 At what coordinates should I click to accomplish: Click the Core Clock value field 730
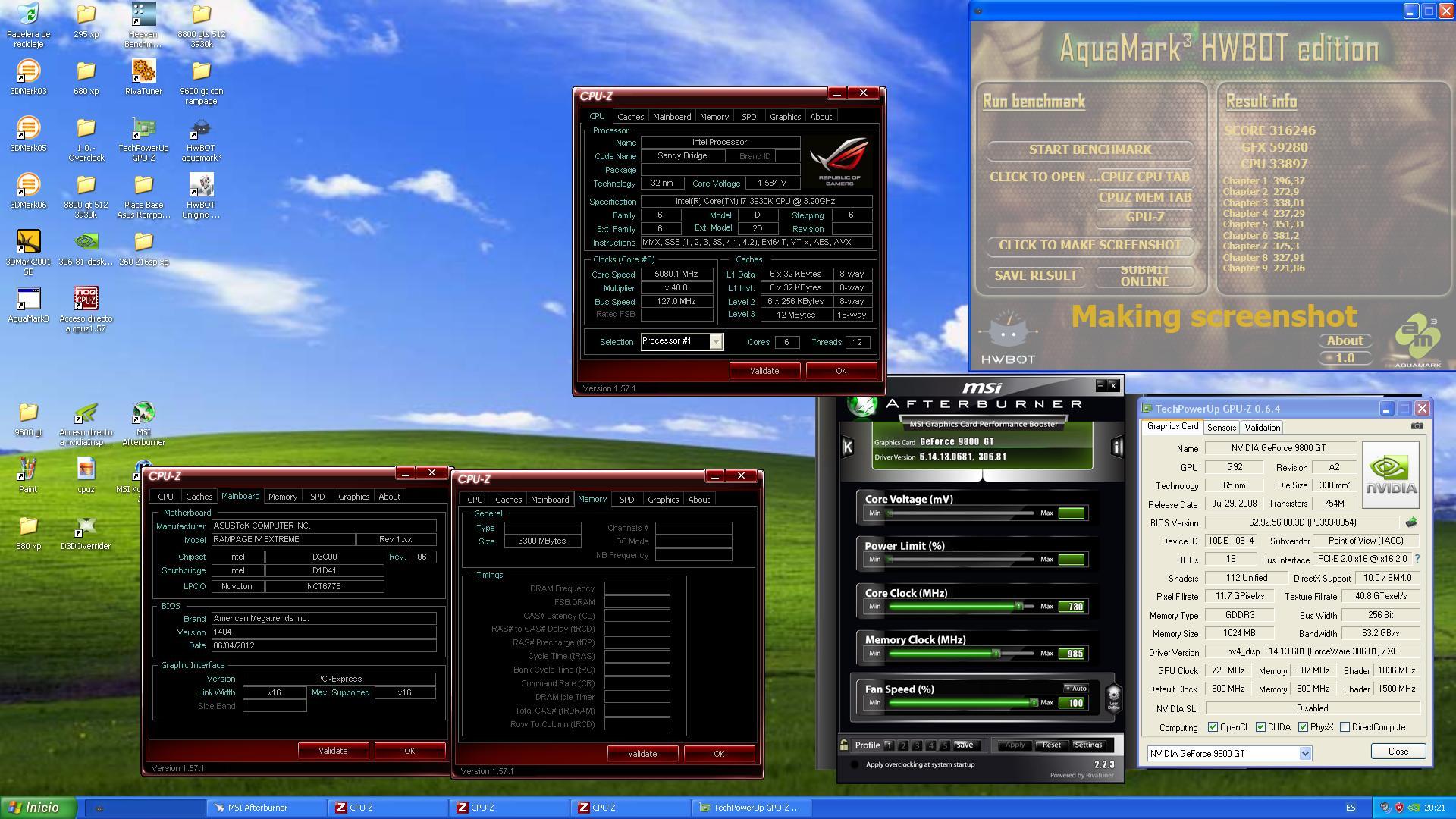click(x=1072, y=607)
